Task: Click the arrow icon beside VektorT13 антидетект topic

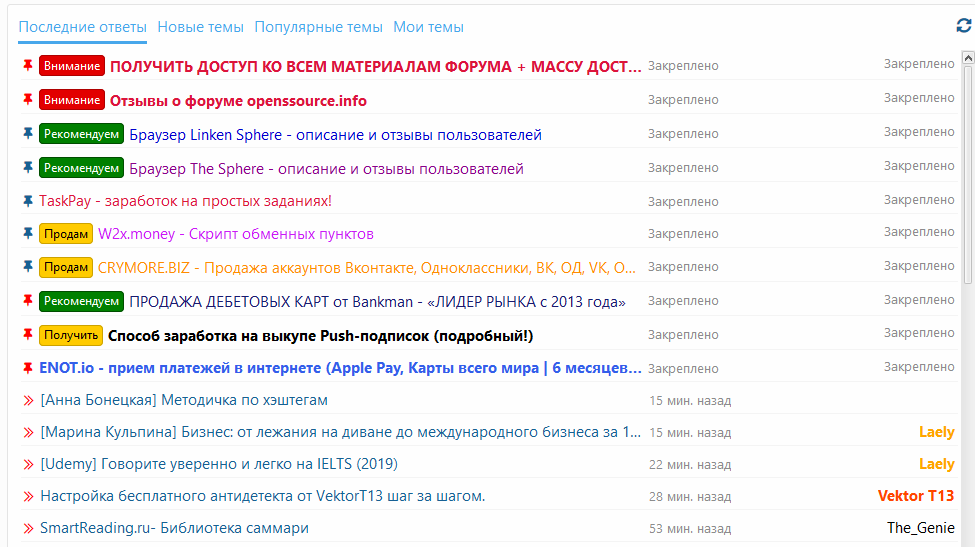Action: (x=29, y=496)
